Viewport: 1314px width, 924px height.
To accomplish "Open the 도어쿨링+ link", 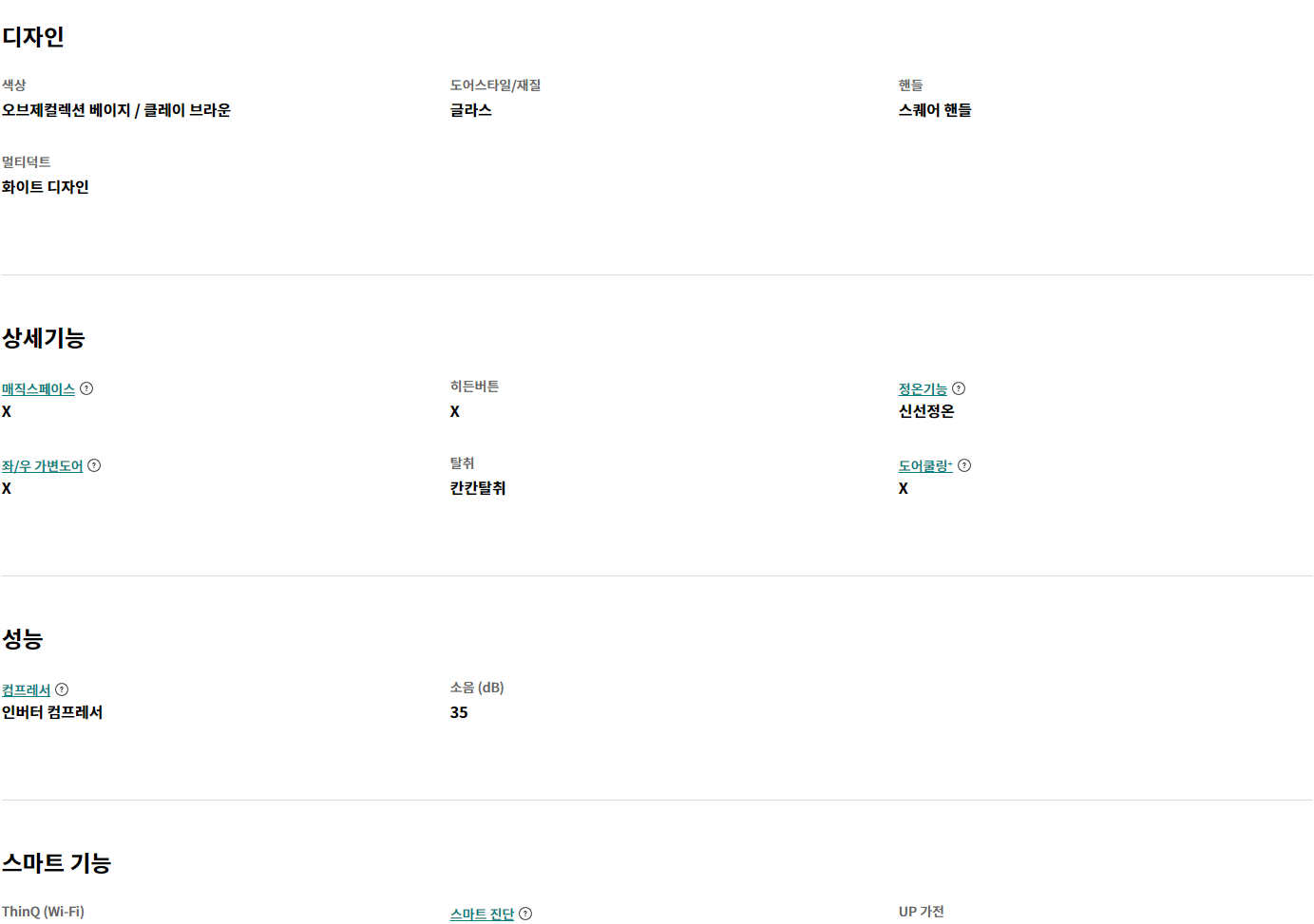I will coord(924,466).
